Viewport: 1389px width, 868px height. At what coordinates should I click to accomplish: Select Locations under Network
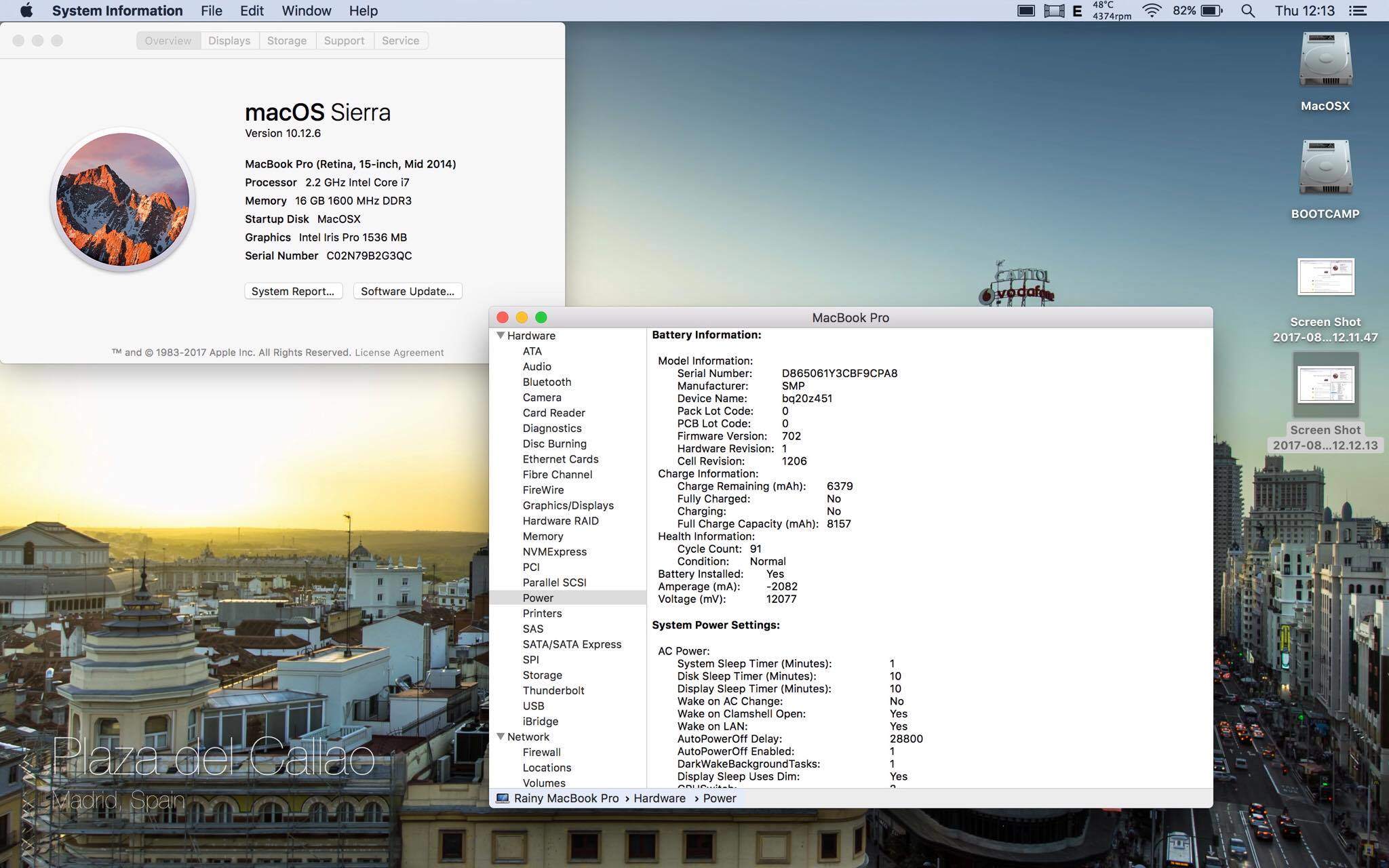tap(547, 768)
